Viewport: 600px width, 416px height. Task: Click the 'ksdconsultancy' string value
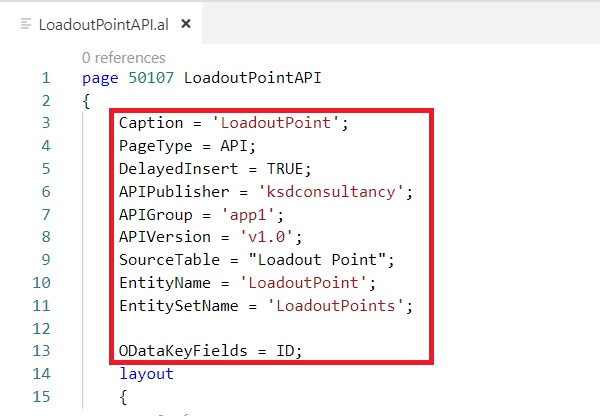coord(333,192)
